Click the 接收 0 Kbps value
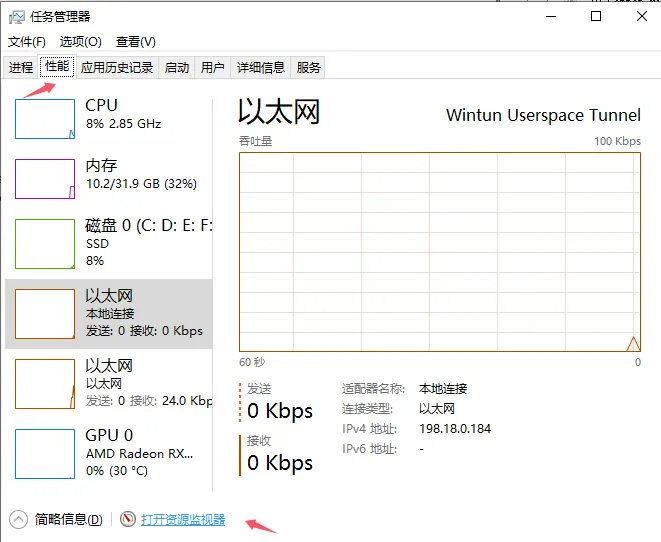The height and width of the screenshot is (542, 661). (x=280, y=463)
